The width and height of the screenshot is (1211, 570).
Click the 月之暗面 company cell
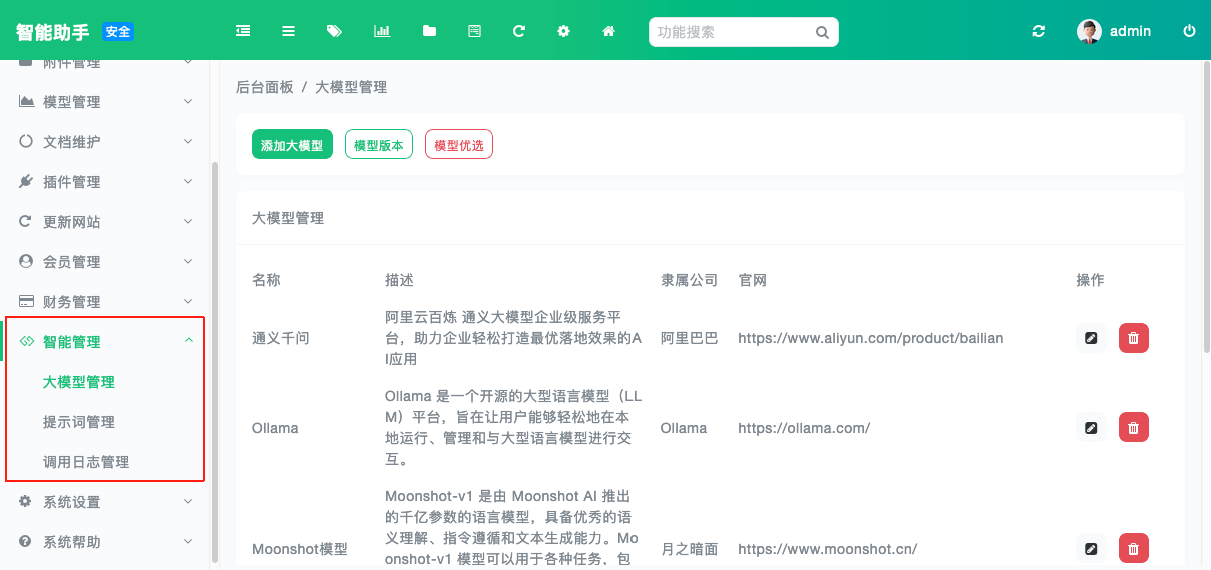point(690,549)
